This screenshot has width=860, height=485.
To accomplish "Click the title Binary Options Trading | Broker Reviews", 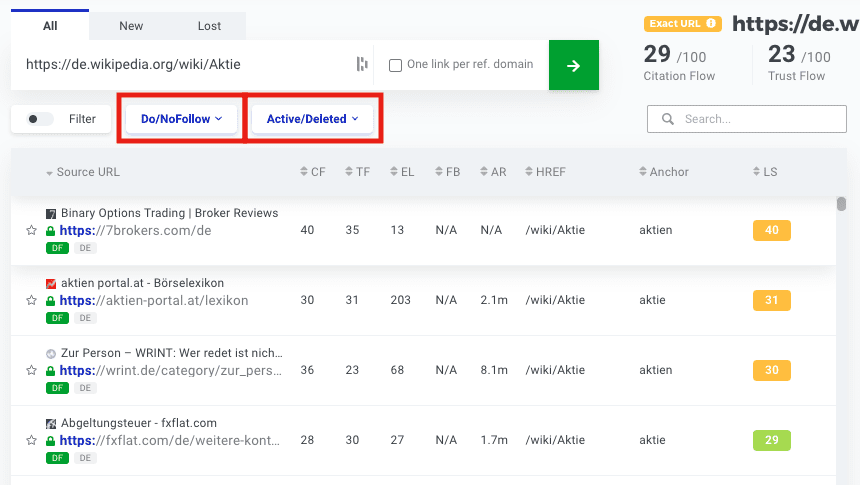I will (x=169, y=213).
